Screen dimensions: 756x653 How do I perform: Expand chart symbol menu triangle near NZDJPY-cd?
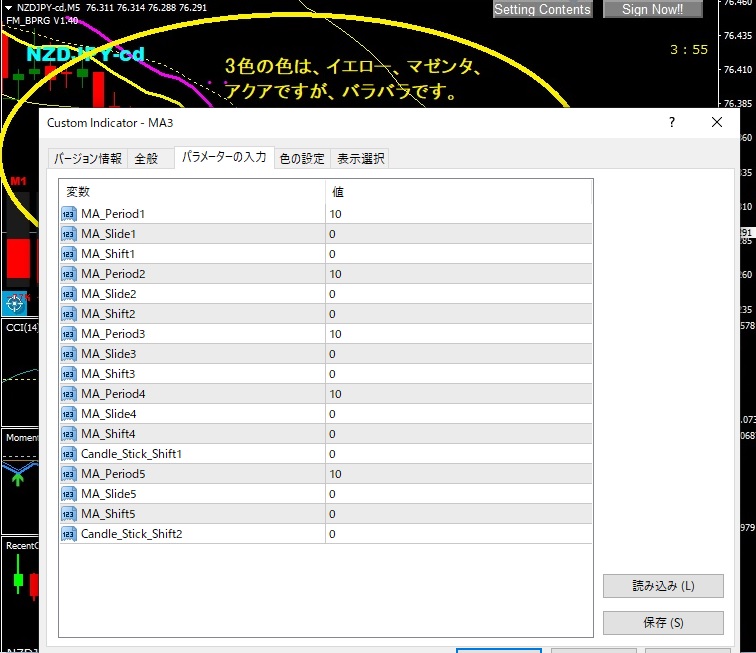(x=8, y=9)
